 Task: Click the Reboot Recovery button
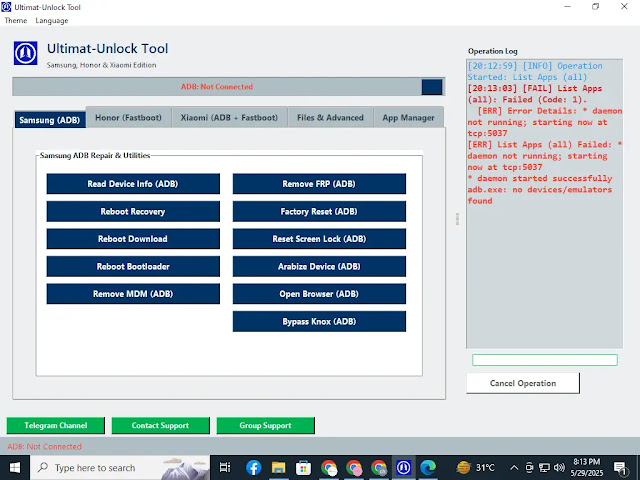[133, 211]
